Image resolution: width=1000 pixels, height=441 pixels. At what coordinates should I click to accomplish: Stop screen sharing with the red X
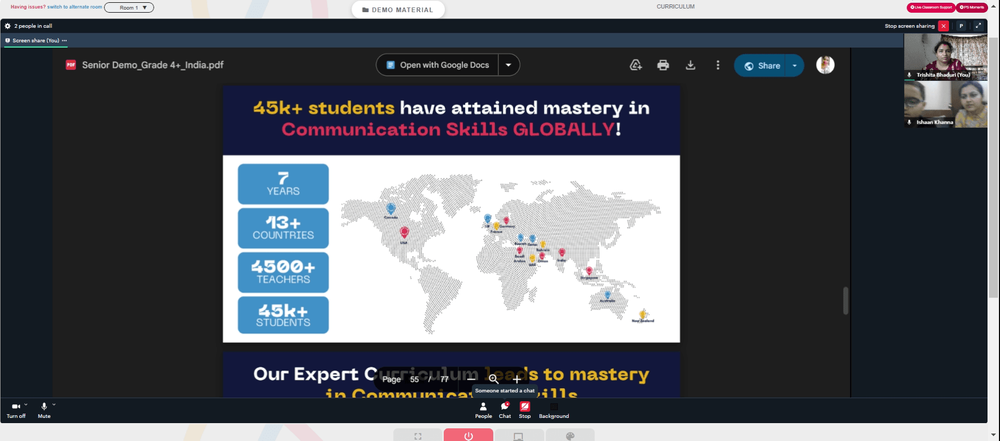click(943, 26)
